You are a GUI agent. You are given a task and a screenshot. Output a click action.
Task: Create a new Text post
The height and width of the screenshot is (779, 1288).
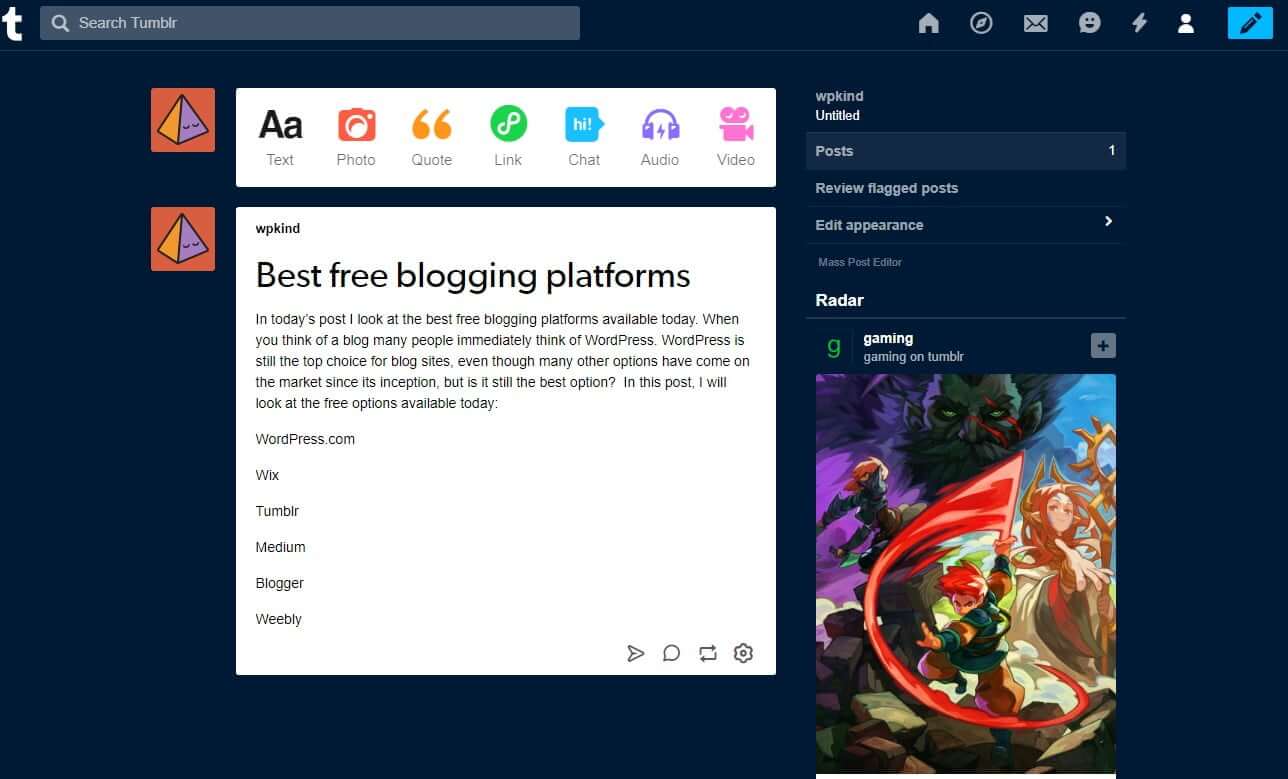(x=280, y=135)
